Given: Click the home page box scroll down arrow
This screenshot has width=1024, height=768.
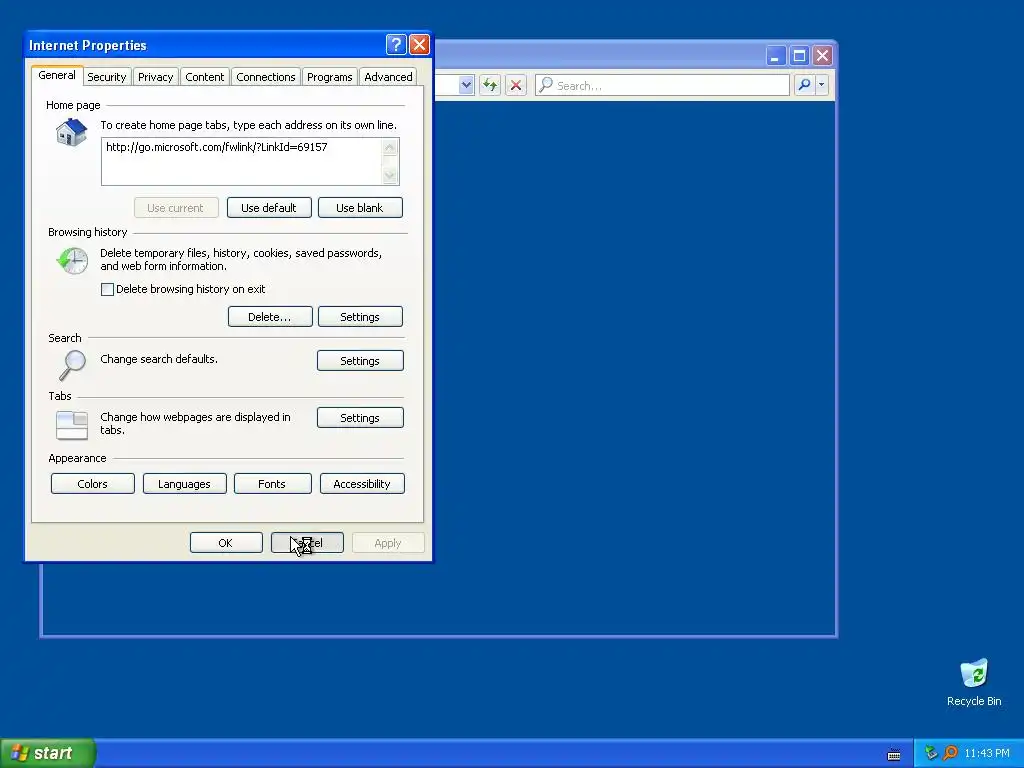Looking at the screenshot, I should (x=390, y=175).
